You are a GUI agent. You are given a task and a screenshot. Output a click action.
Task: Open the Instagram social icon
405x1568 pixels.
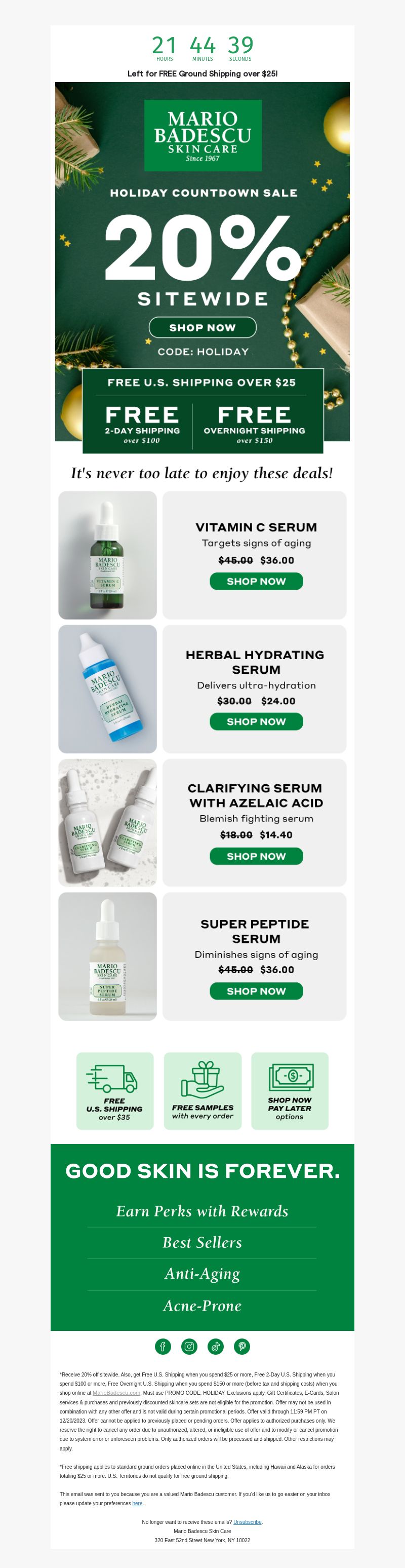[189, 1347]
